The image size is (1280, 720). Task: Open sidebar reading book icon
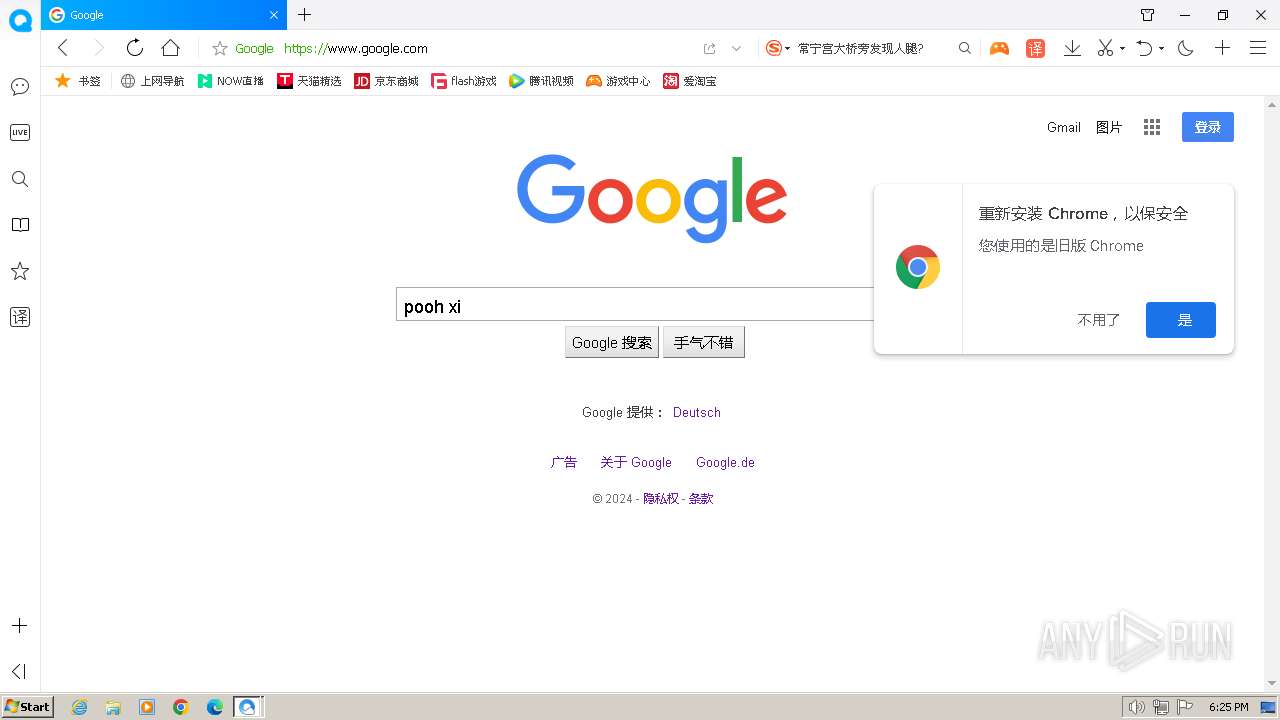[x=20, y=225]
